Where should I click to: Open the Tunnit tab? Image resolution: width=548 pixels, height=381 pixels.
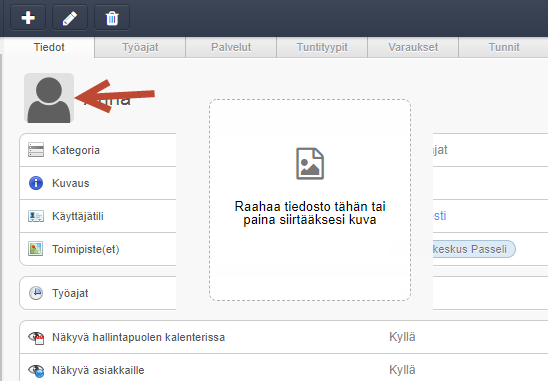(504, 47)
